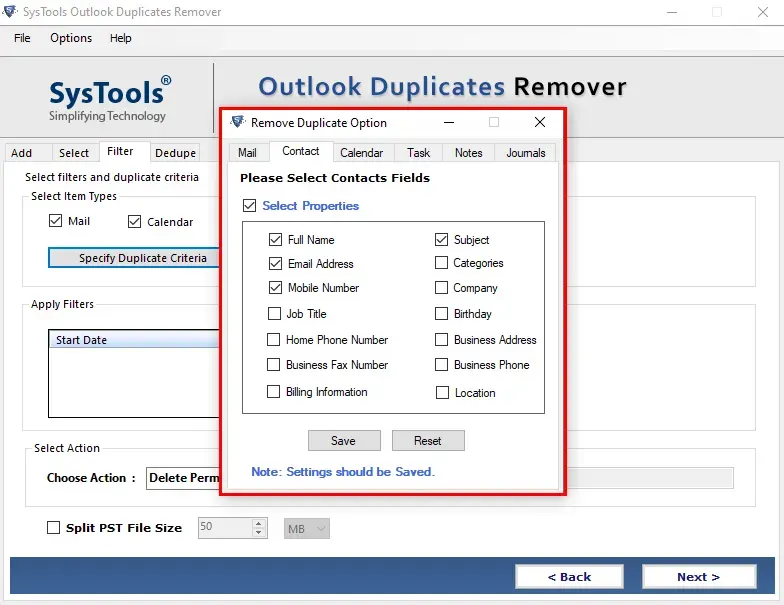Close the main Outlook Duplicates Remover window
The image size is (784, 605).
762,12
